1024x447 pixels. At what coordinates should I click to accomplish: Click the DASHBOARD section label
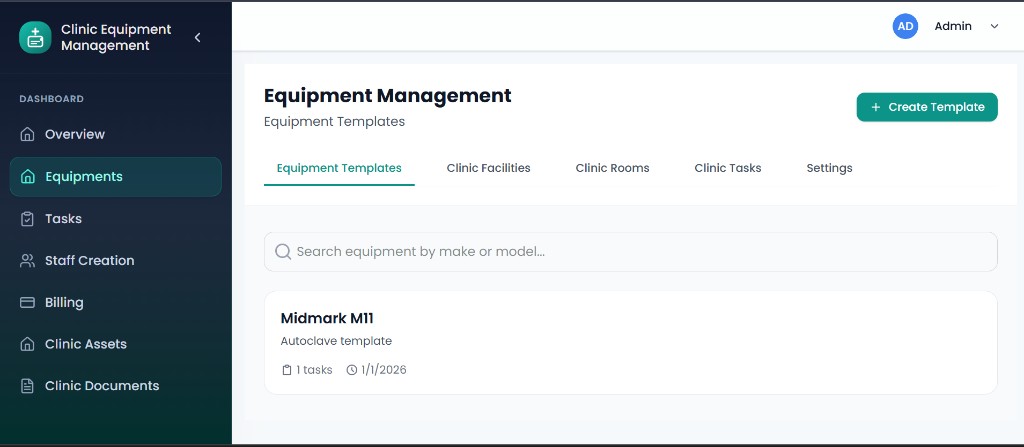[52, 99]
